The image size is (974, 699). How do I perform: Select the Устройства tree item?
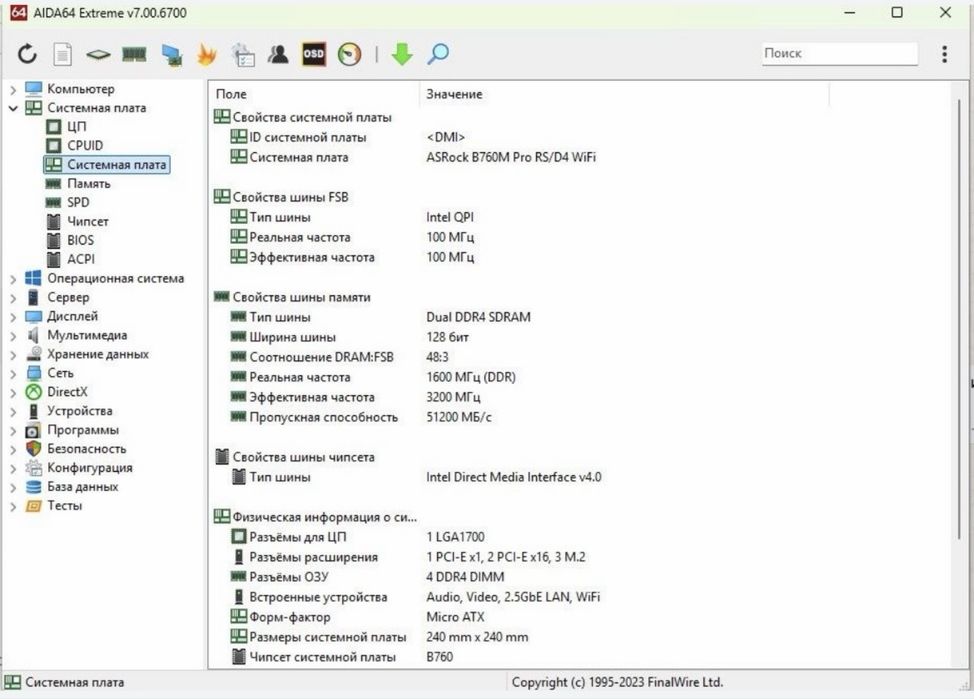(80, 411)
